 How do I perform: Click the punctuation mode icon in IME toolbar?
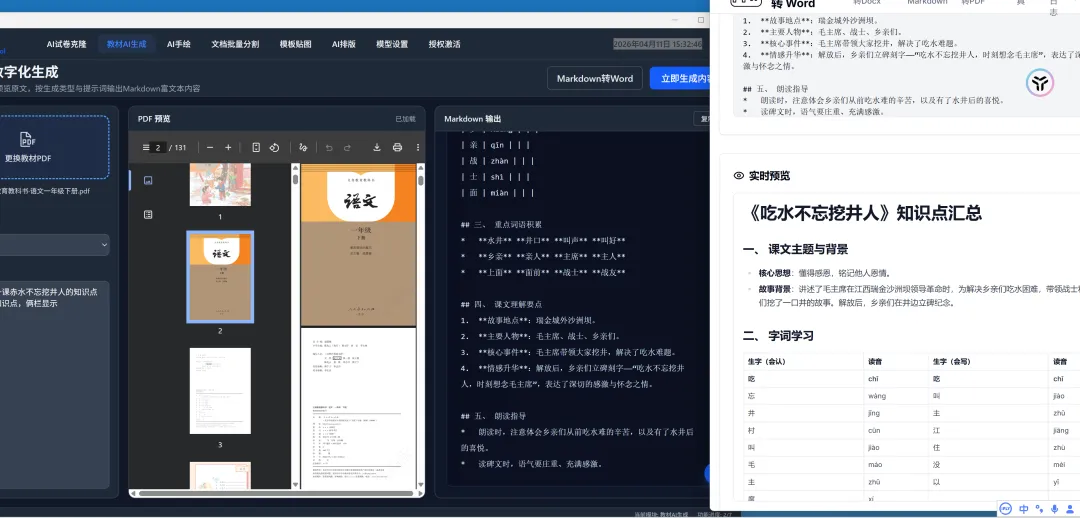click(x=1039, y=509)
